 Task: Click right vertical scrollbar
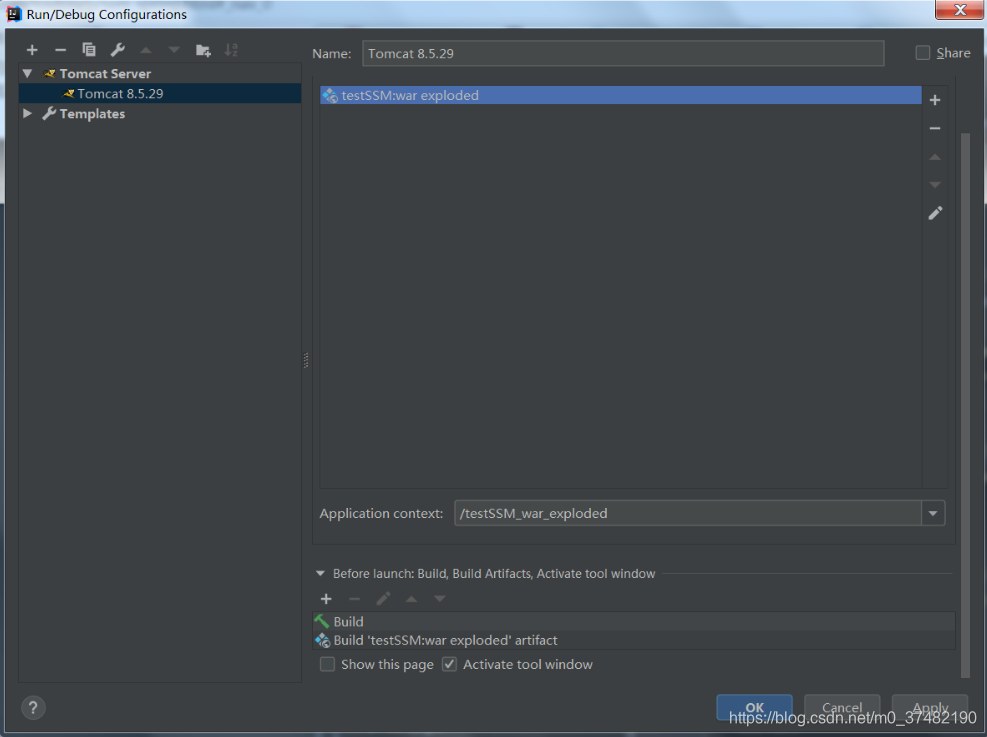(x=966, y=406)
